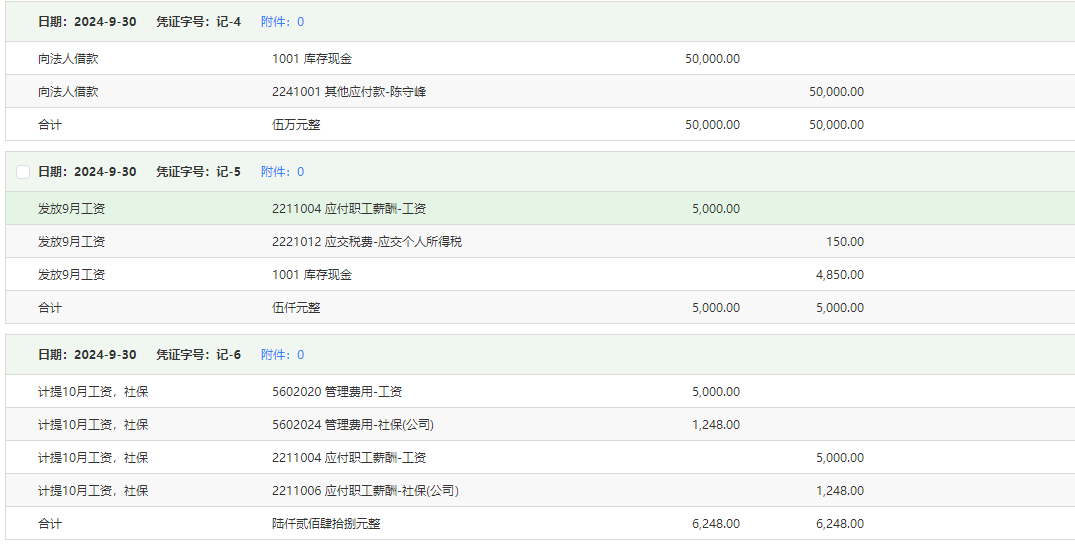
Task: Click the 库存现金 row in voucher 记-5
Action: [540, 274]
